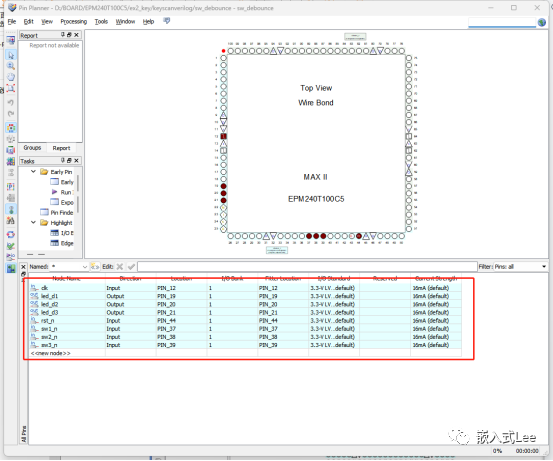Collapse the Highlight folder
Image resolution: width=553 pixels, height=461 pixels.
pyautogui.click(x=34, y=223)
